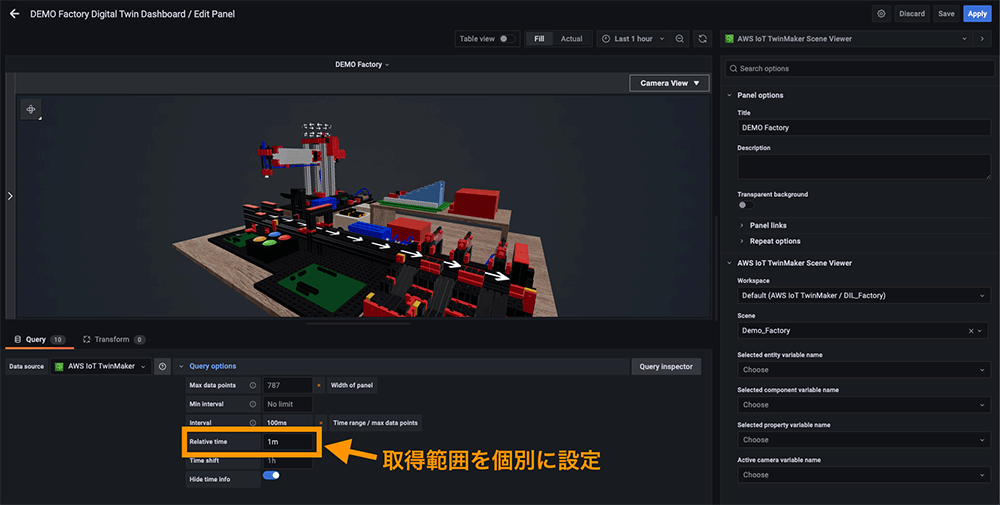Open the Scene dropdown
This screenshot has height=505, width=1000.
click(x=864, y=331)
